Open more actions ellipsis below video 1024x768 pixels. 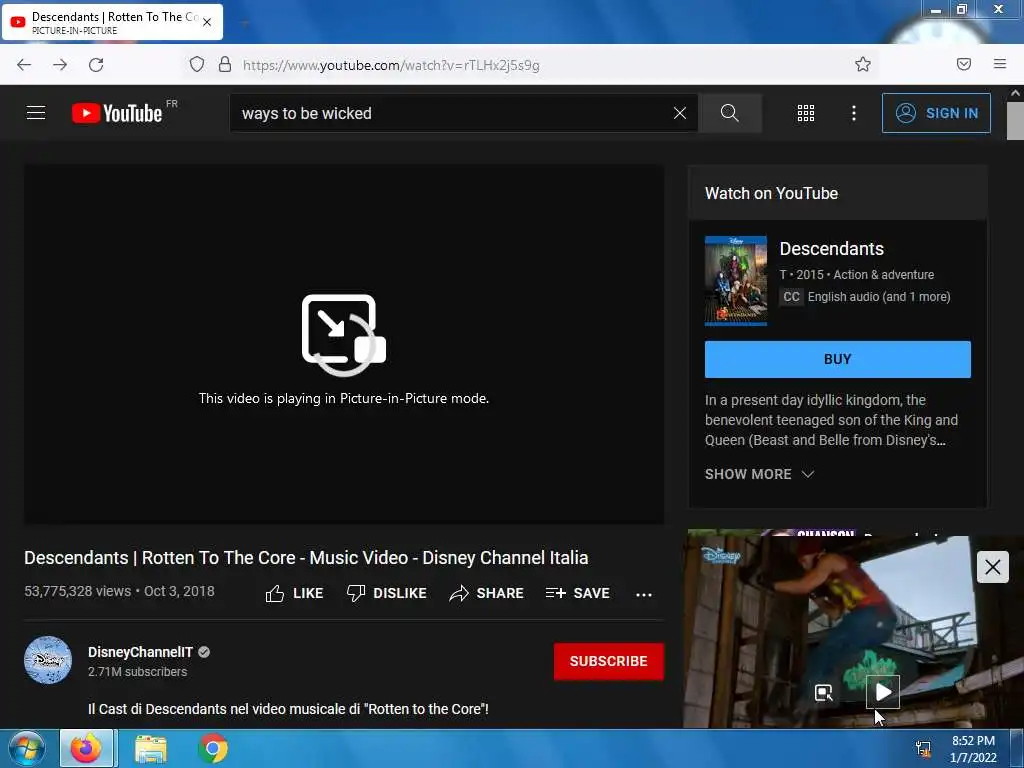pyautogui.click(x=644, y=594)
